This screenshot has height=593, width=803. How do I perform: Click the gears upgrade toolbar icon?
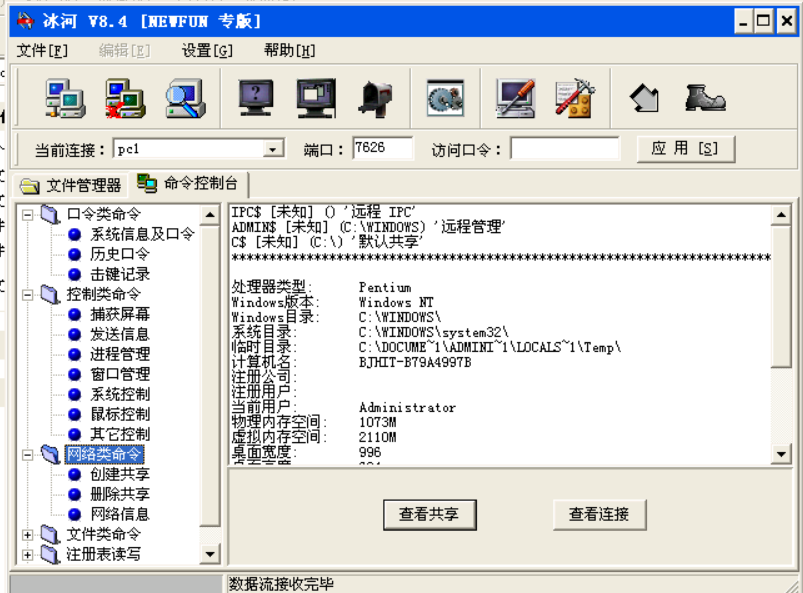pyautogui.click(x=446, y=98)
